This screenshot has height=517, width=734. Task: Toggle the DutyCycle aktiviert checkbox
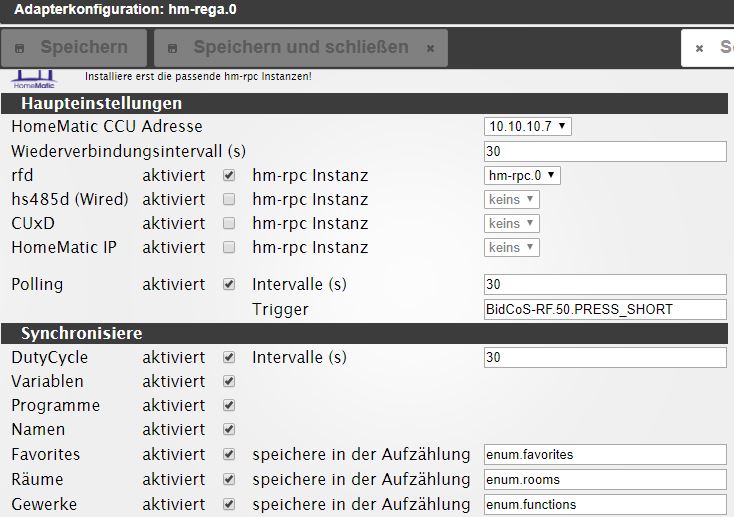coord(229,357)
